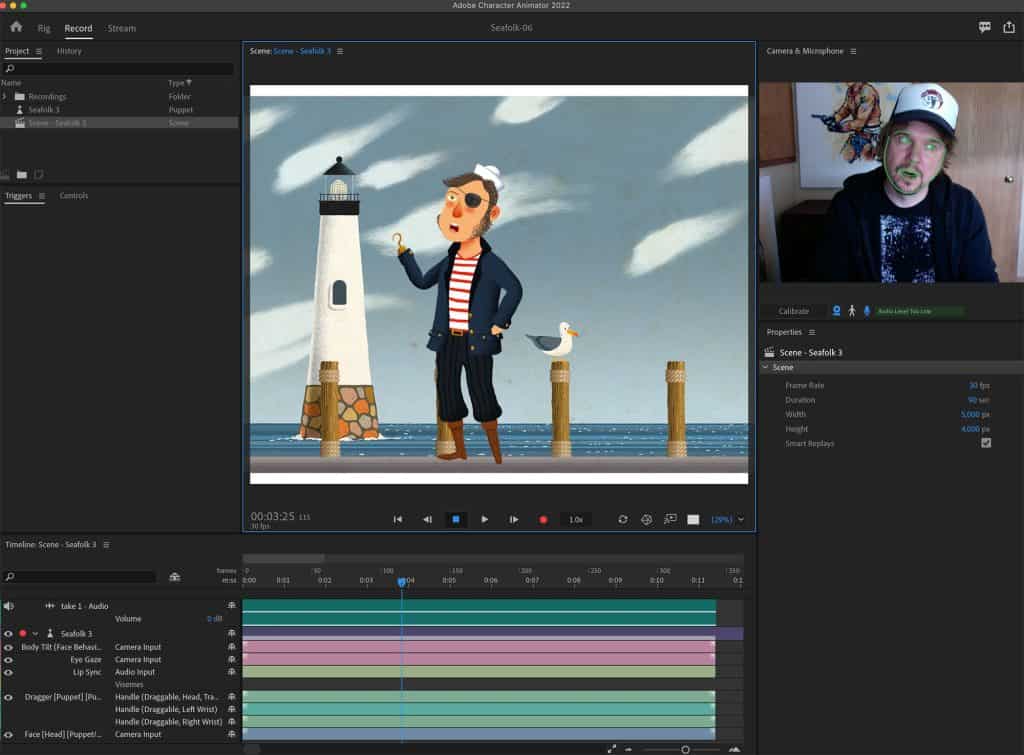1024x755 pixels.
Task: Click the 30 fps Frame Rate value
Action: 979,385
